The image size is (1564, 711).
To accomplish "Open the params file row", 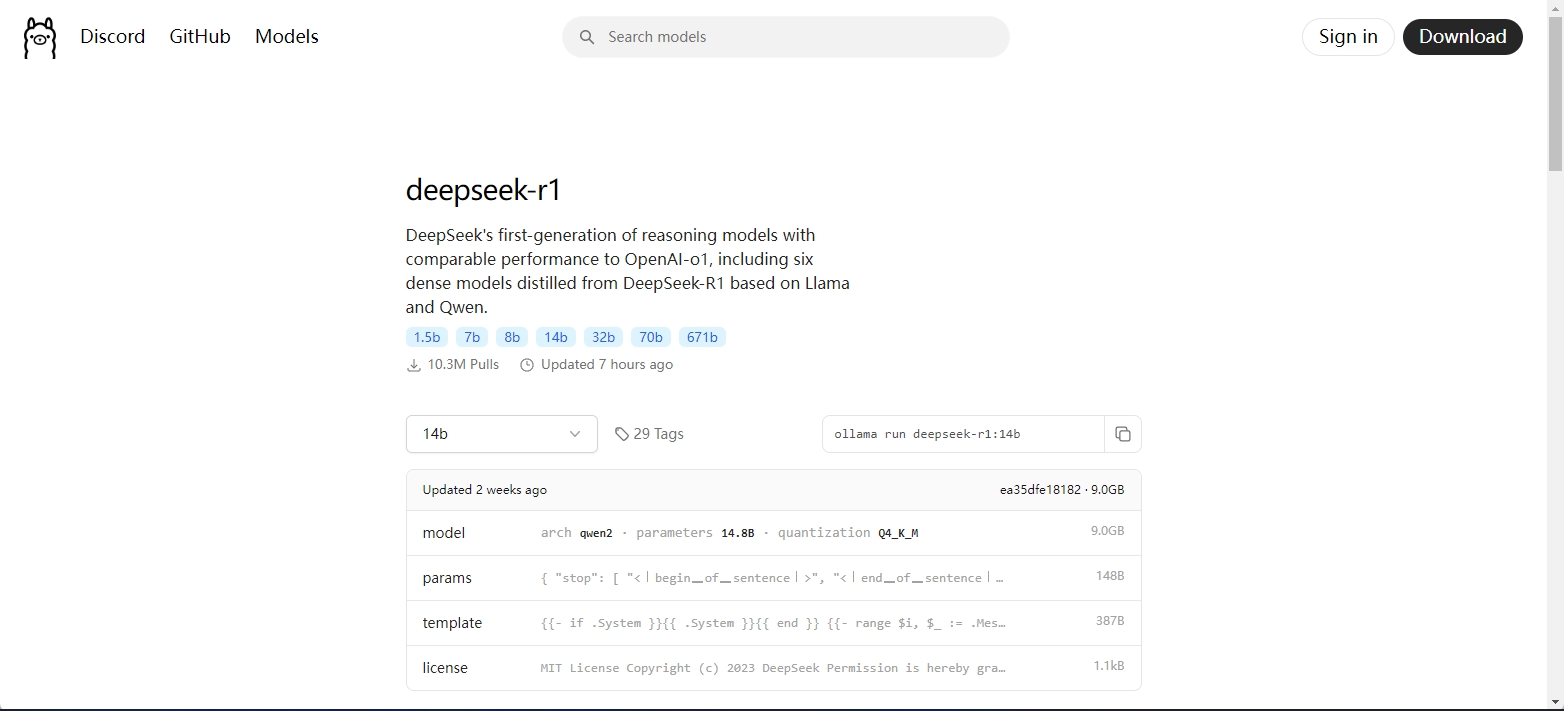I will [773, 578].
